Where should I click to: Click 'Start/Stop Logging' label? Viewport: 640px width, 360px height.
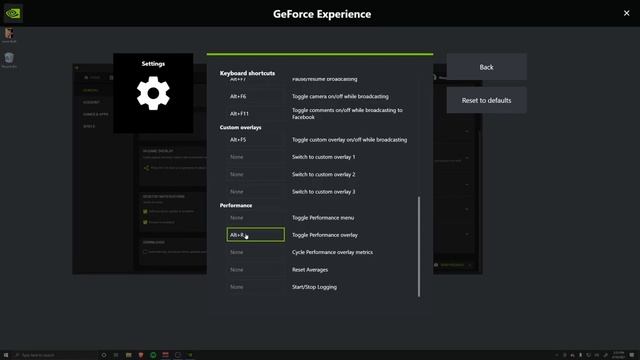click(314, 287)
